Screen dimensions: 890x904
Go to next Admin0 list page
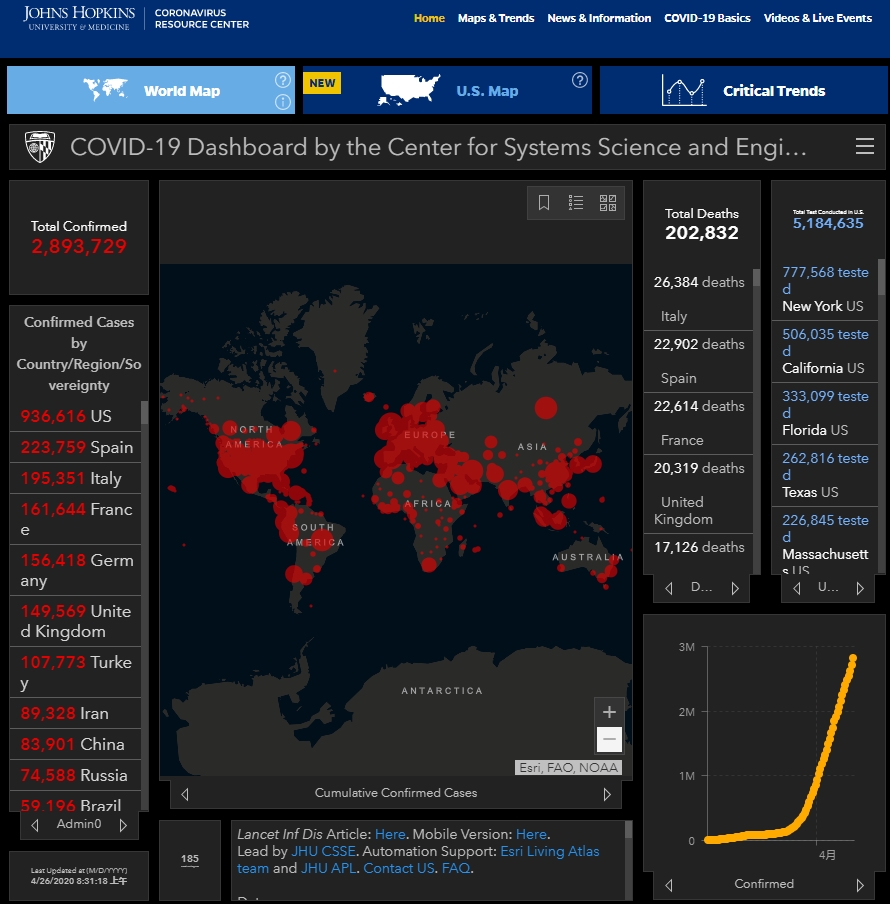123,825
